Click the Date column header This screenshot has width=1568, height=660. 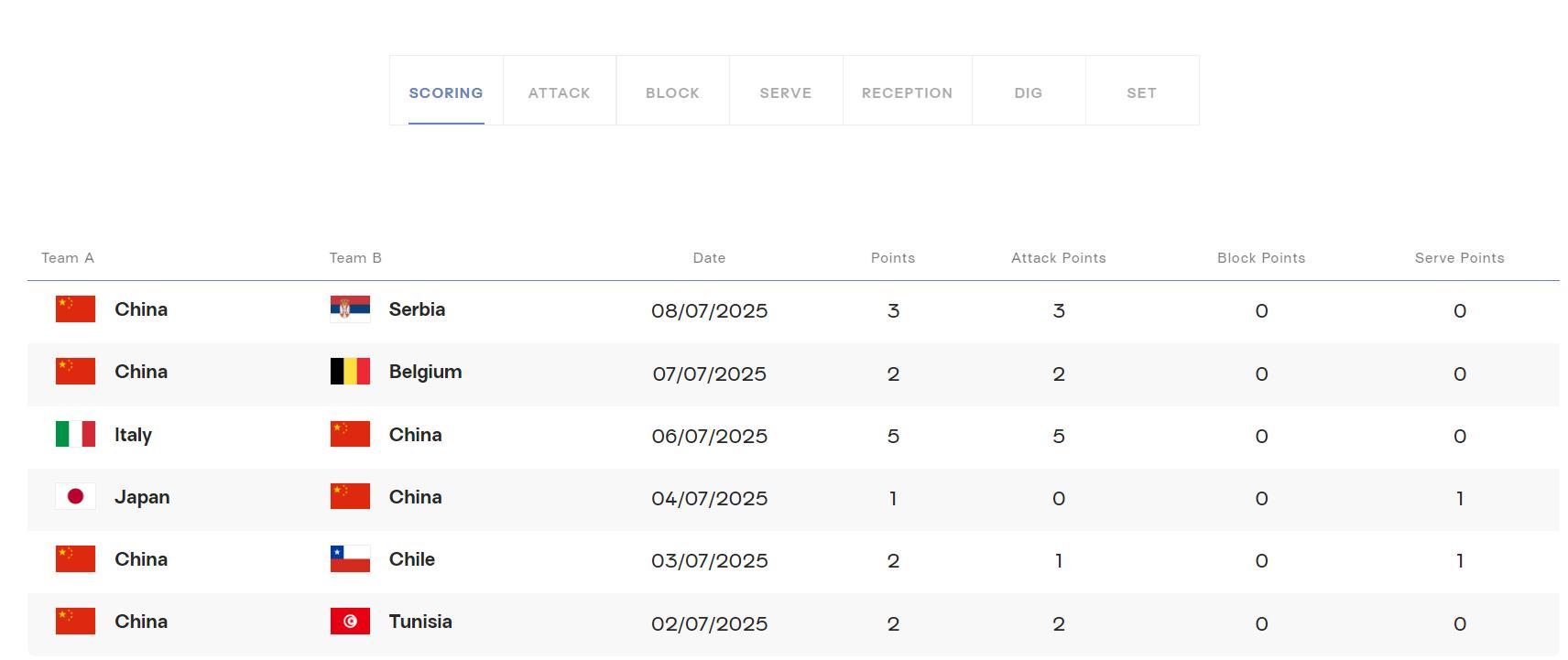(x=709, y=258)
